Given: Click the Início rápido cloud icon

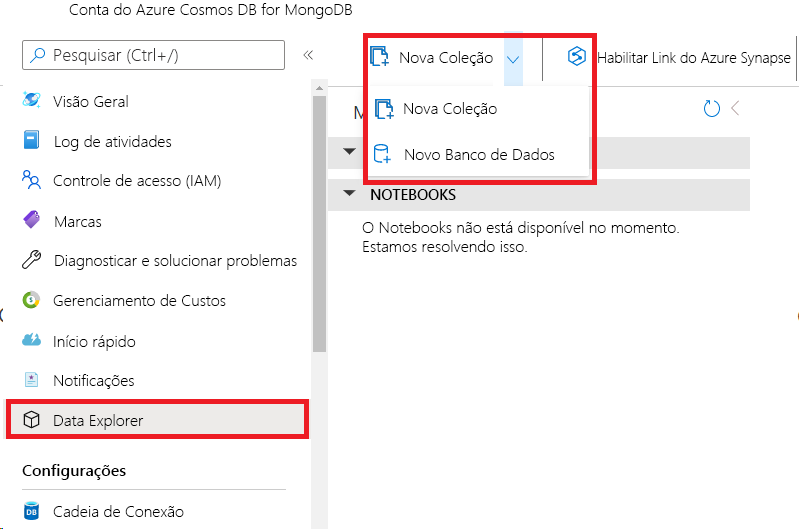Looking at the screenshot, I should (x=32, y=341).
